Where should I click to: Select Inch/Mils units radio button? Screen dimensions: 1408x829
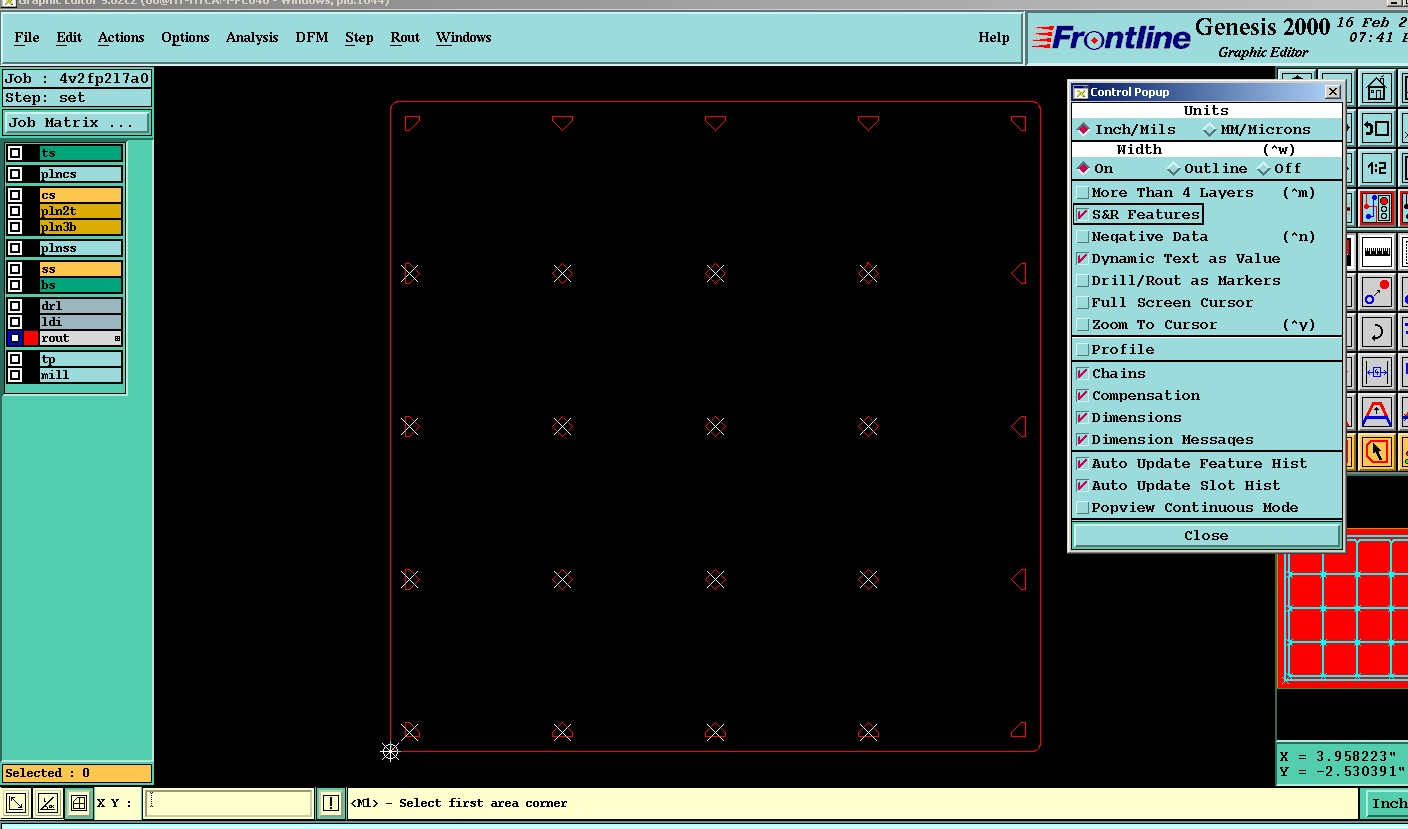(1083, 129)
